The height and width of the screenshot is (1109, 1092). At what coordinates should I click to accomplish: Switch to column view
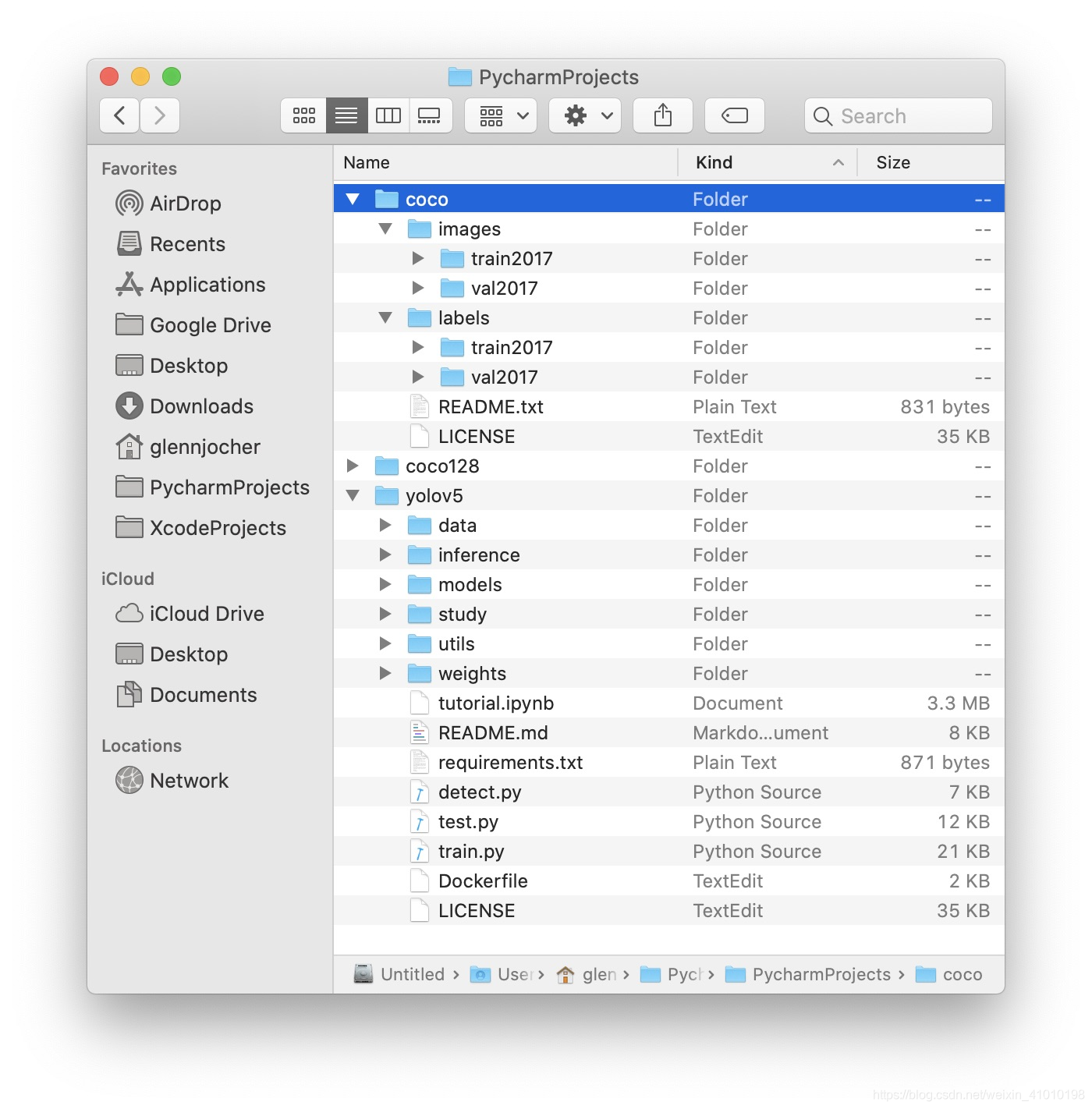tap(388, 115)
